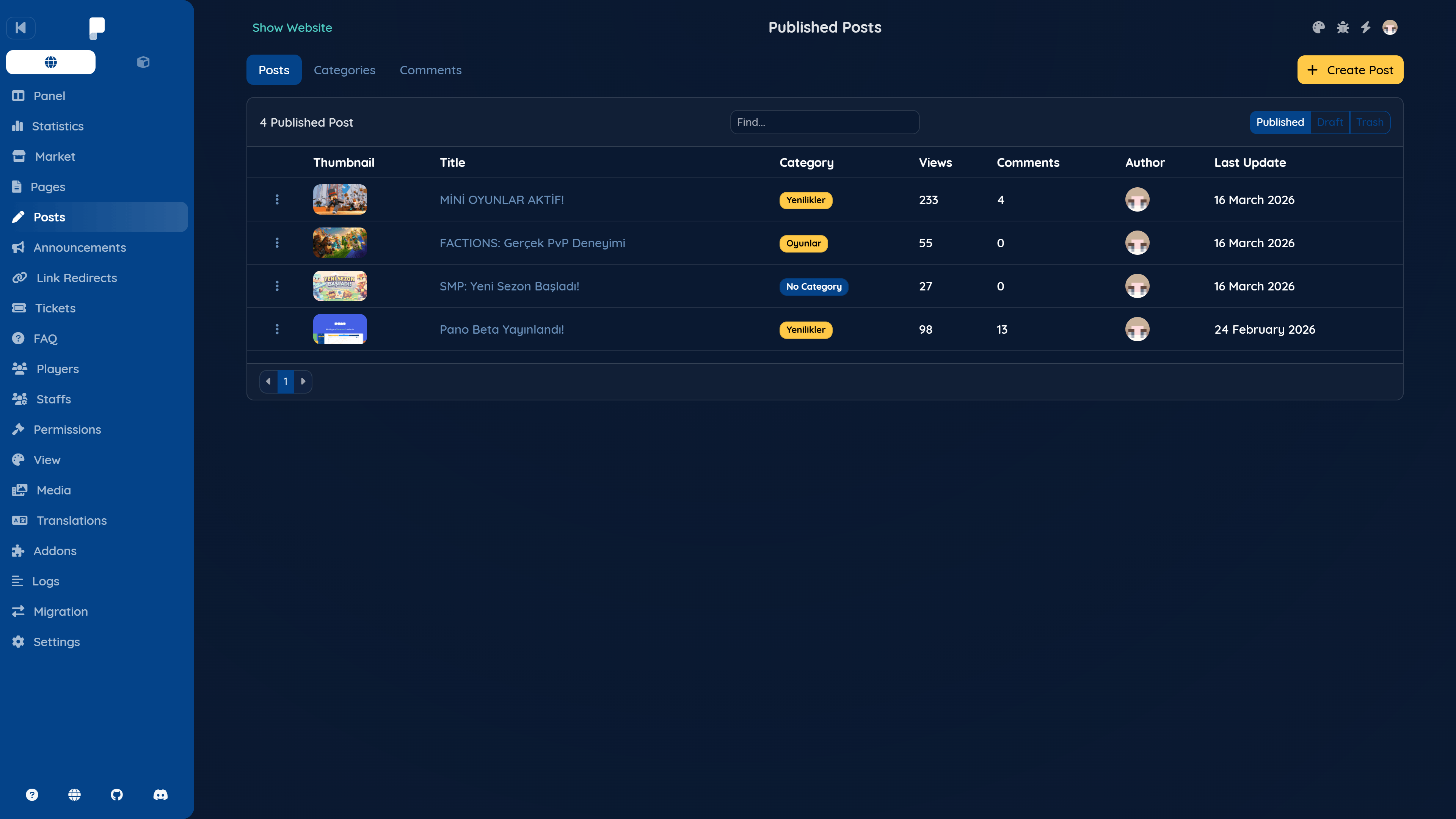This screenshot has width=1456, height=819.
Task: Open three-dot menu for FACTIONS post row
Action: tap(277, 243)
